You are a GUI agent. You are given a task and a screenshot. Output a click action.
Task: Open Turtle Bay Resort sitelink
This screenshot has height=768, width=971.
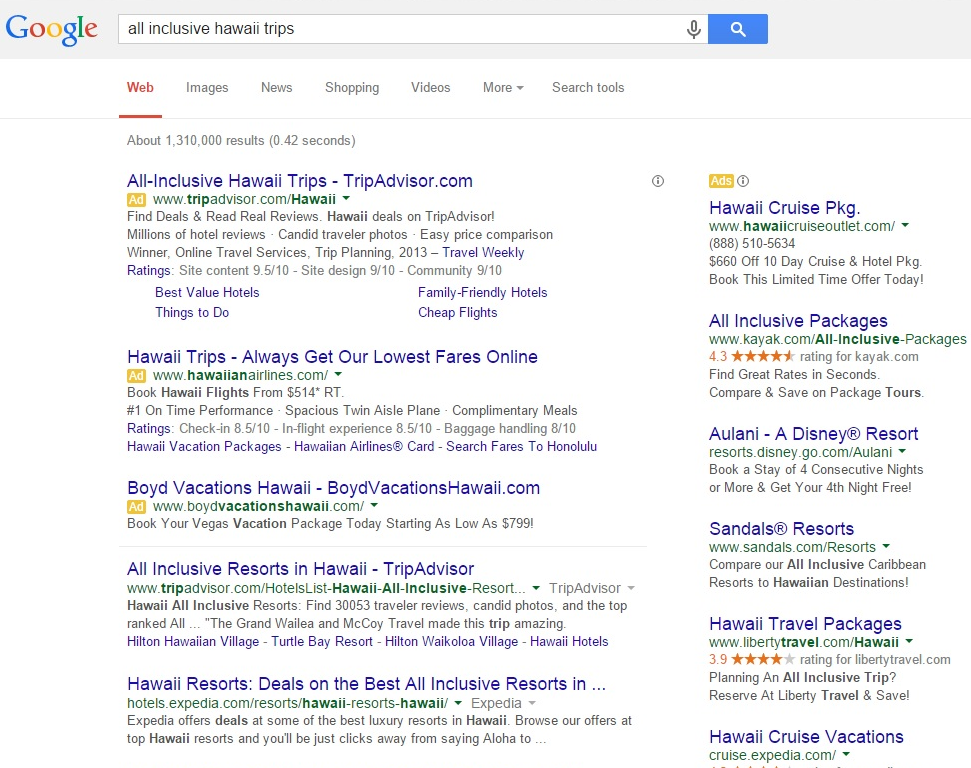[x=322, y=642]
